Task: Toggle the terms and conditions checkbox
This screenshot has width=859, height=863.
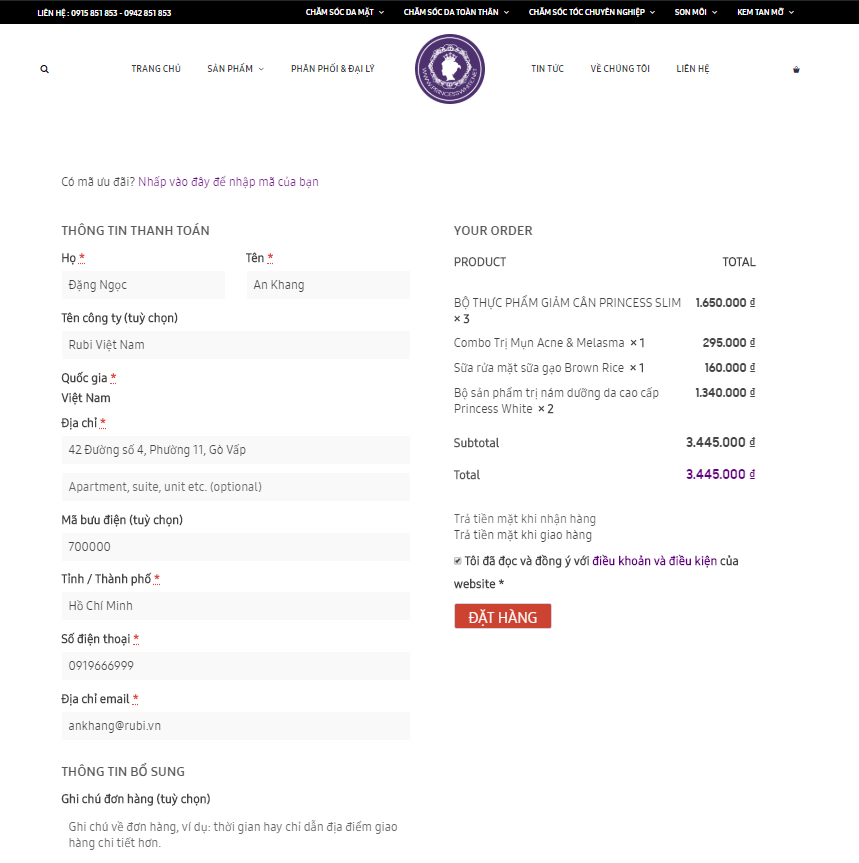Action: click(458, 561)
